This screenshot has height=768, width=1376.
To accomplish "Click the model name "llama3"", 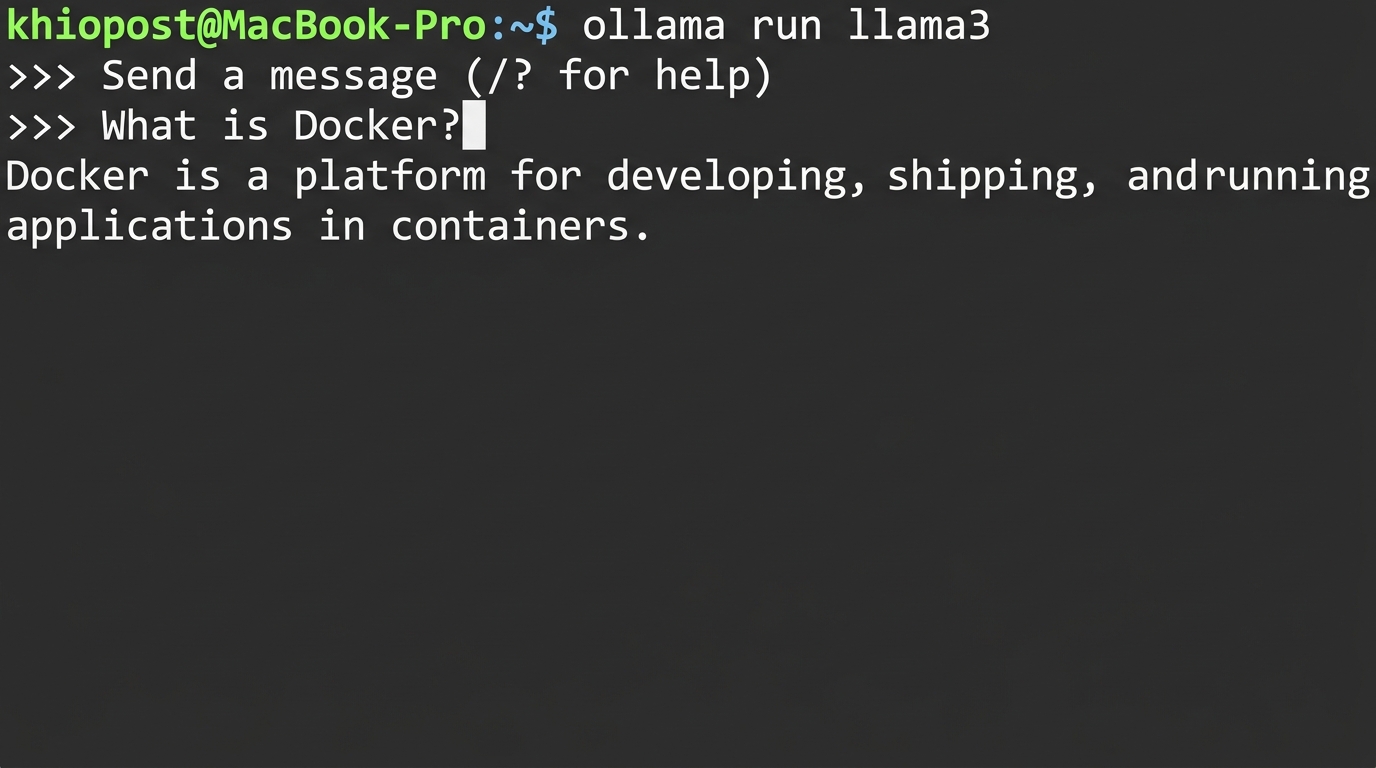I will coord(918,25).
